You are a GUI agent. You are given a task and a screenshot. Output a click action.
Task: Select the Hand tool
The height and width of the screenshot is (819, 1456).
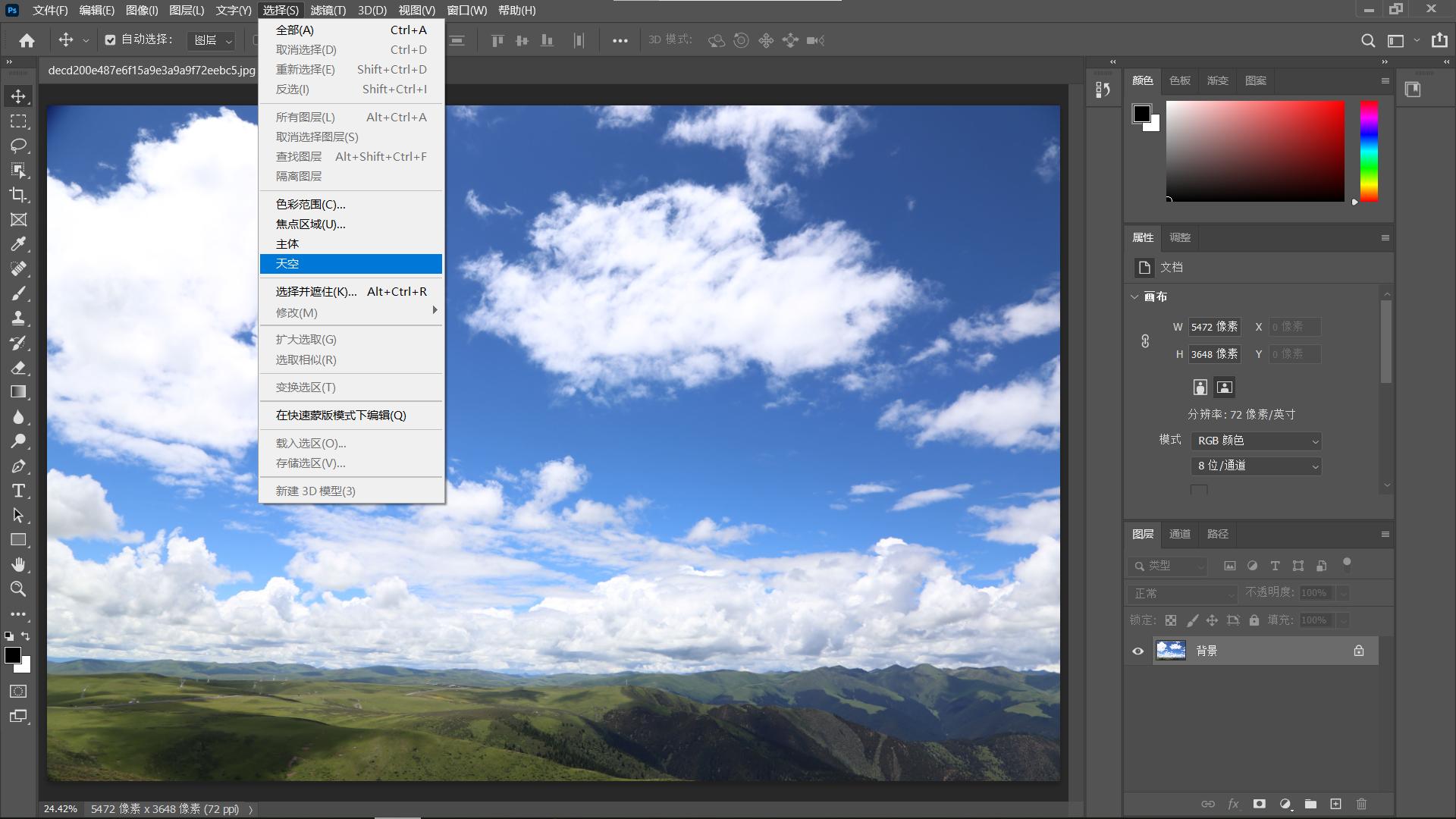pyautogui.click(x=19, y=564)
